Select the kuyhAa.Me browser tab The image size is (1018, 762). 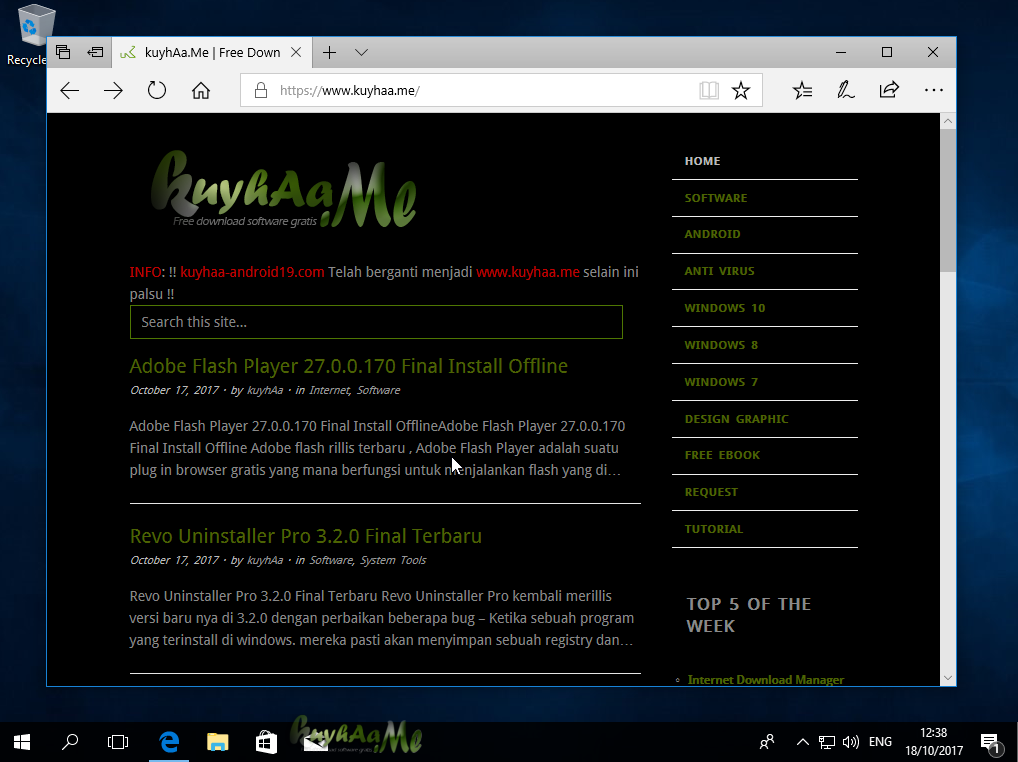212,53
